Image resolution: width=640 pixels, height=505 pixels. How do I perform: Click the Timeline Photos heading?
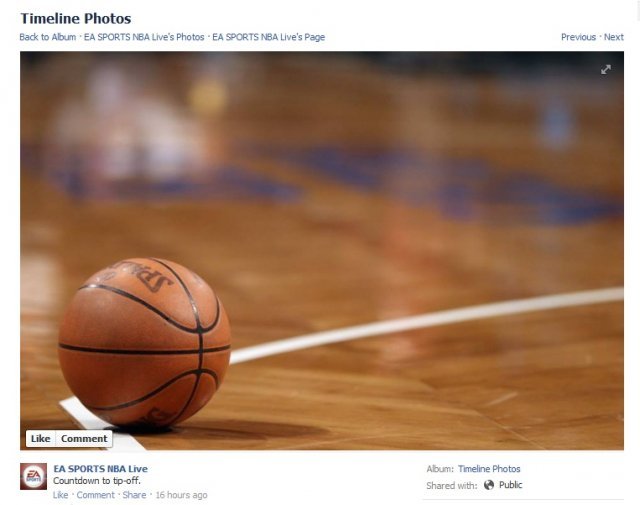[x=76, y=18]
